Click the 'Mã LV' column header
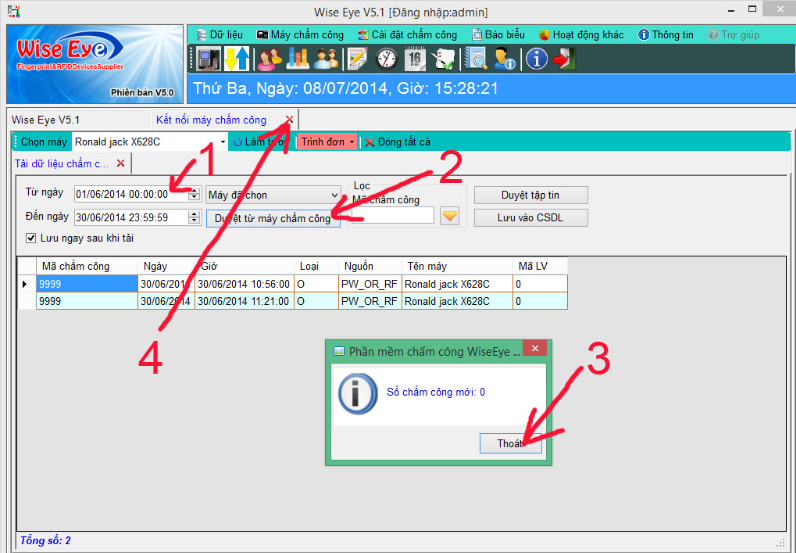The image size is (796, 553). coord(540,266)
